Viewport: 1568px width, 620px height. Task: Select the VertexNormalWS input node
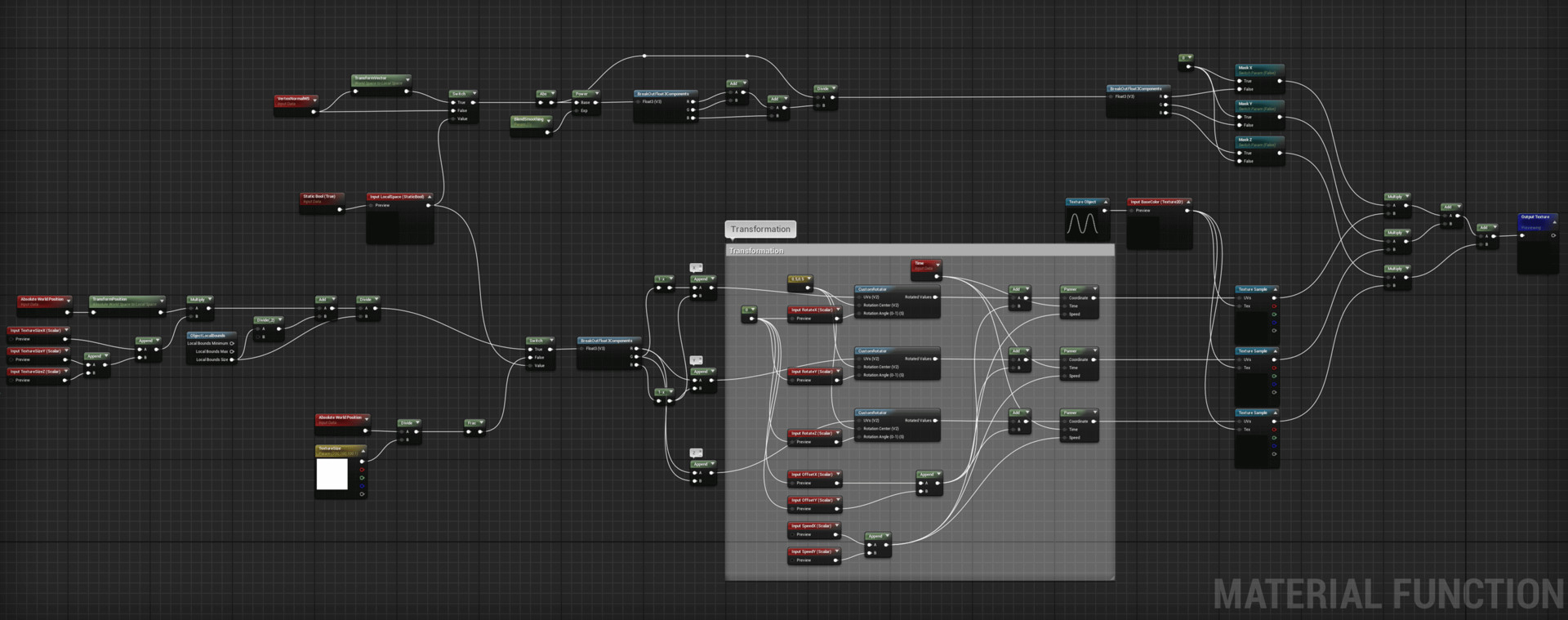tap(293, 99)
